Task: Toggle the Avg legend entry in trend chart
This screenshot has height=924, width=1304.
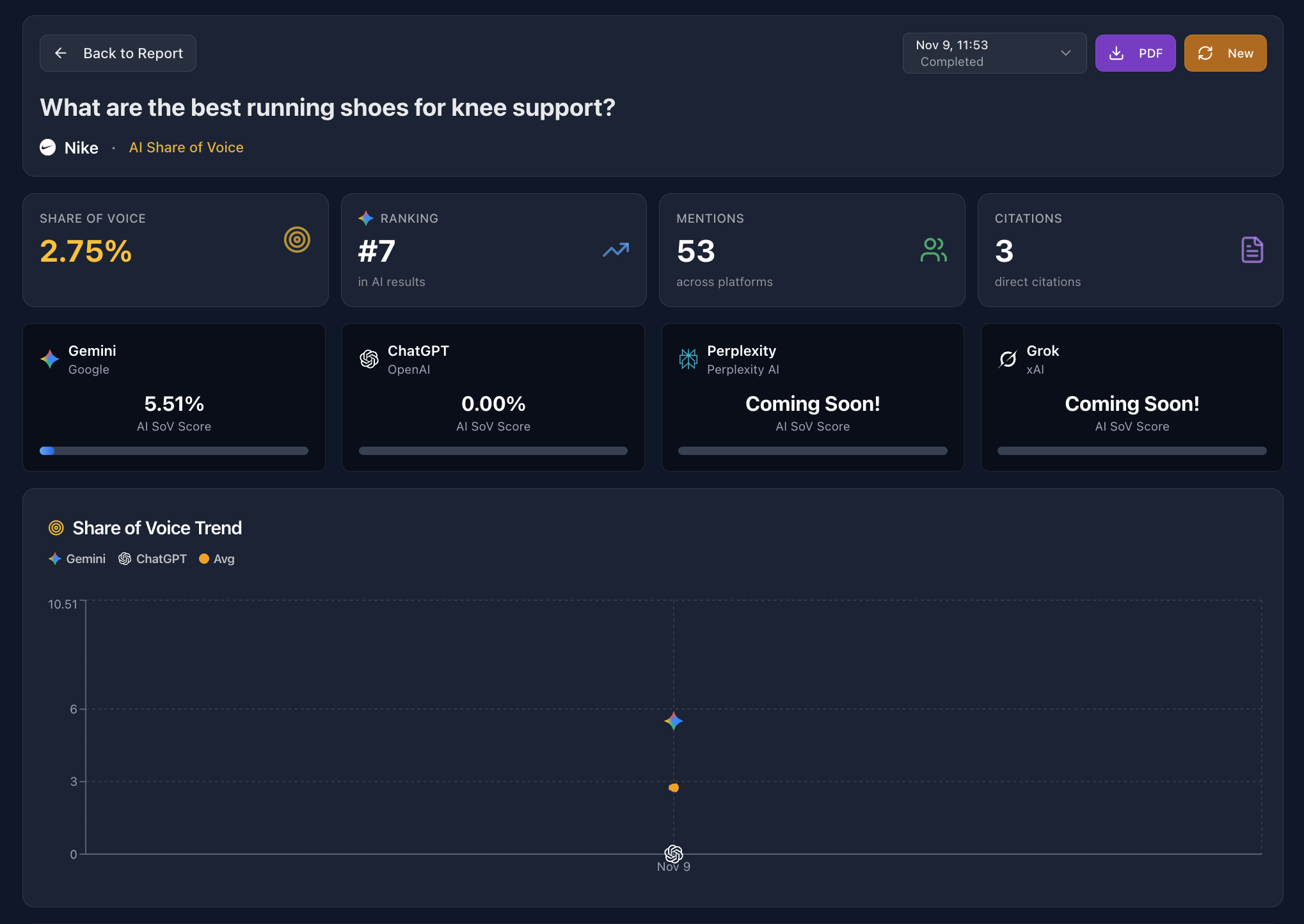Action: (217, 559)
